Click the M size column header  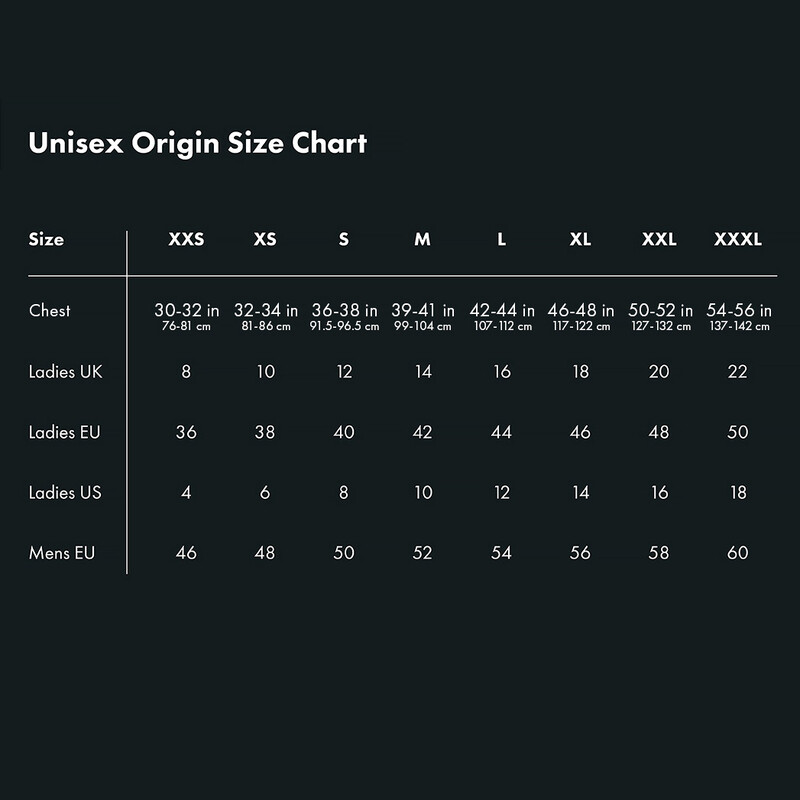[423, 240]
